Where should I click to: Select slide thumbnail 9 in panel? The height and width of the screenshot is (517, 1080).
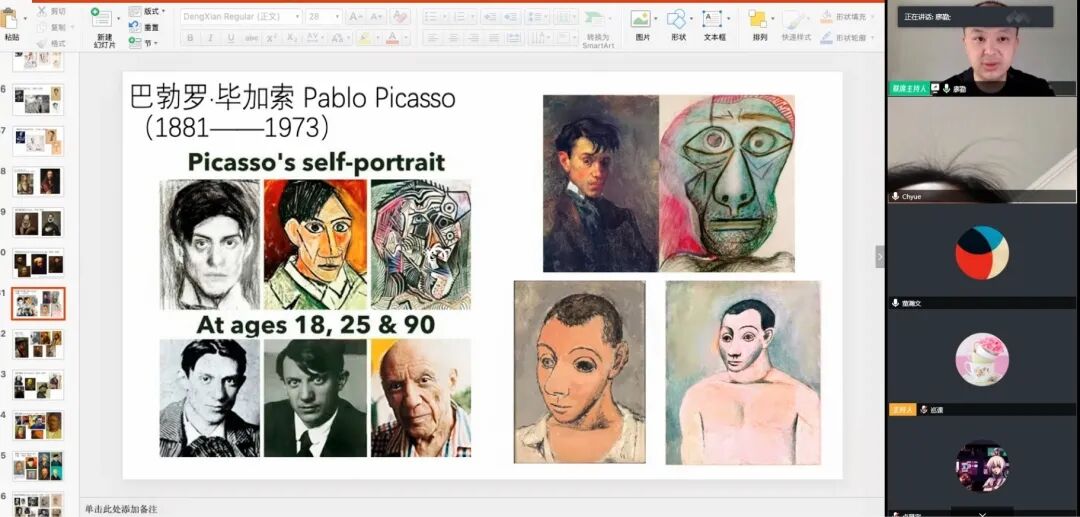38,222
